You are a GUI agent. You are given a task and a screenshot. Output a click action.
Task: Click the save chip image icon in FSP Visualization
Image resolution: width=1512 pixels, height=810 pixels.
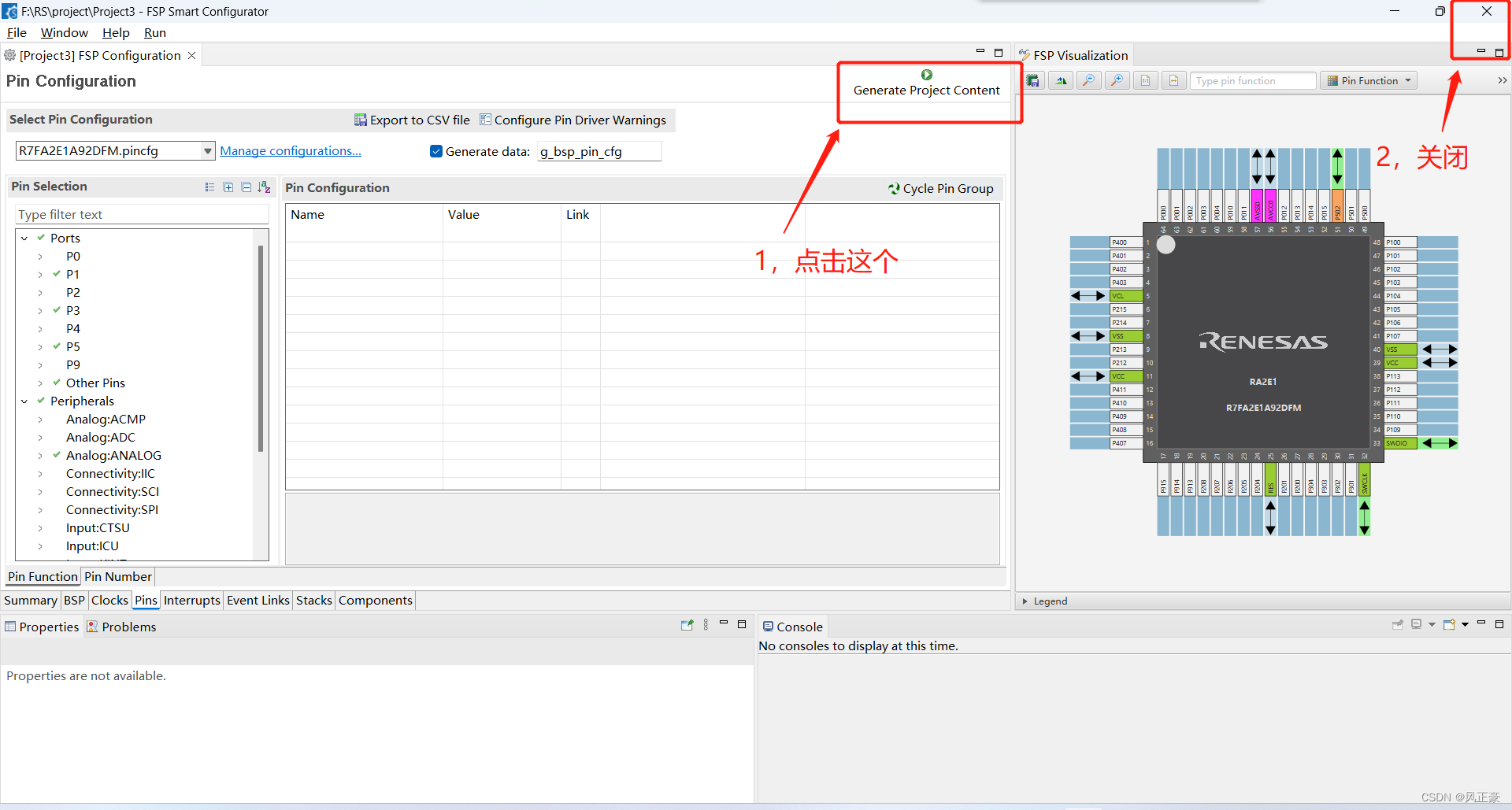coord(1032,81)
